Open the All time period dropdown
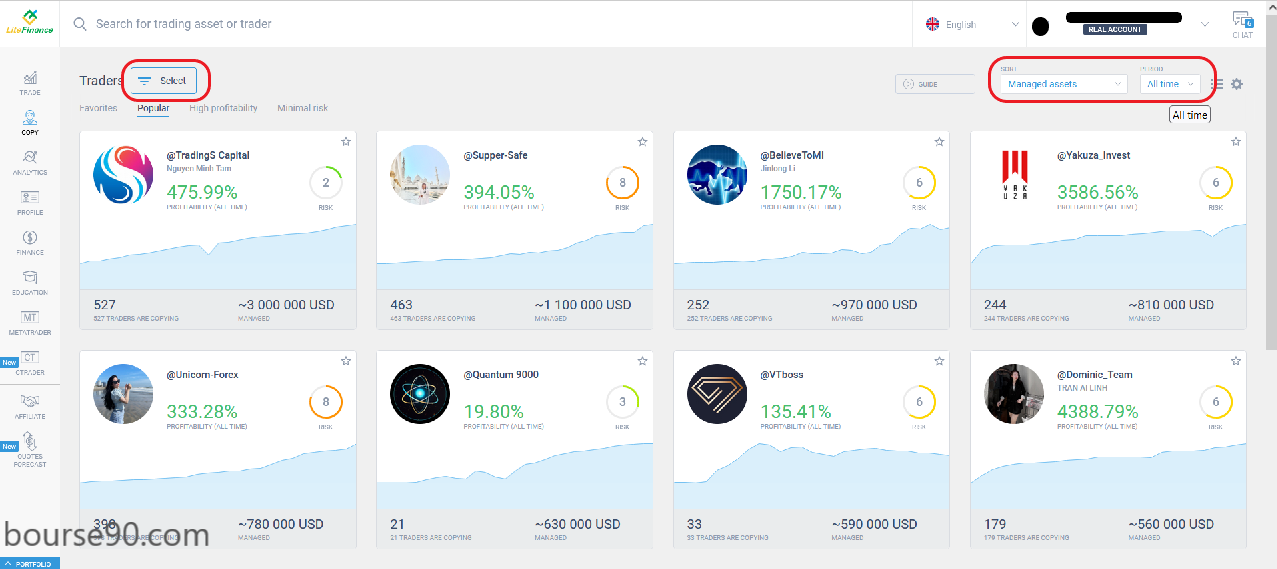 [x=1169, y=84]
